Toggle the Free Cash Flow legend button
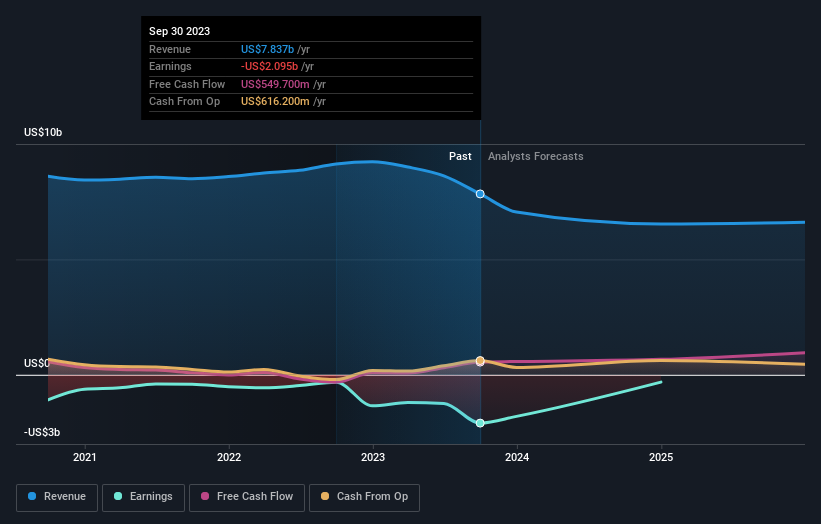821x524 pixels. click(247, 497)
